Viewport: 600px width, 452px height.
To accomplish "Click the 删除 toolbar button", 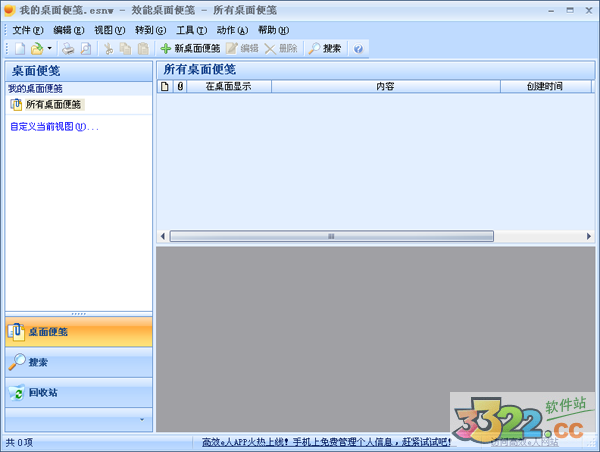I will coord(281,49).
